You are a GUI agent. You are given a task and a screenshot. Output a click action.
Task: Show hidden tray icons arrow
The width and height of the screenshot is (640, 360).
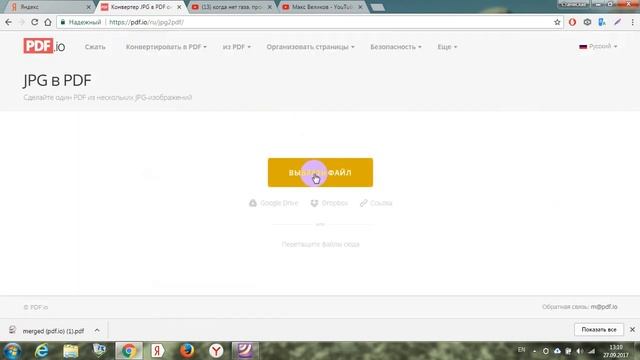[x=534, y=351]
